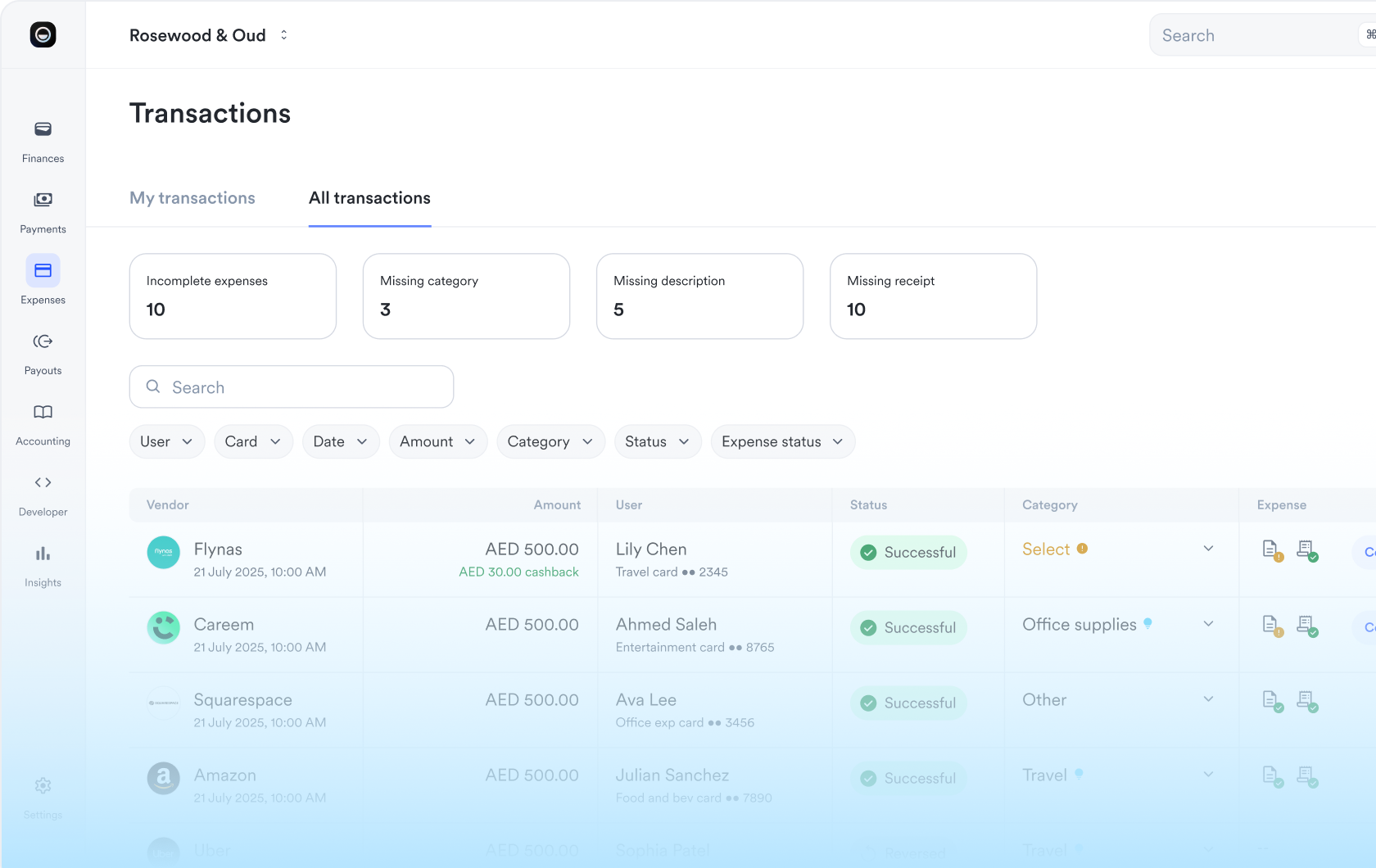Focus the transactions Search field
Viewport: 1376px width, 868px height.
292,387
